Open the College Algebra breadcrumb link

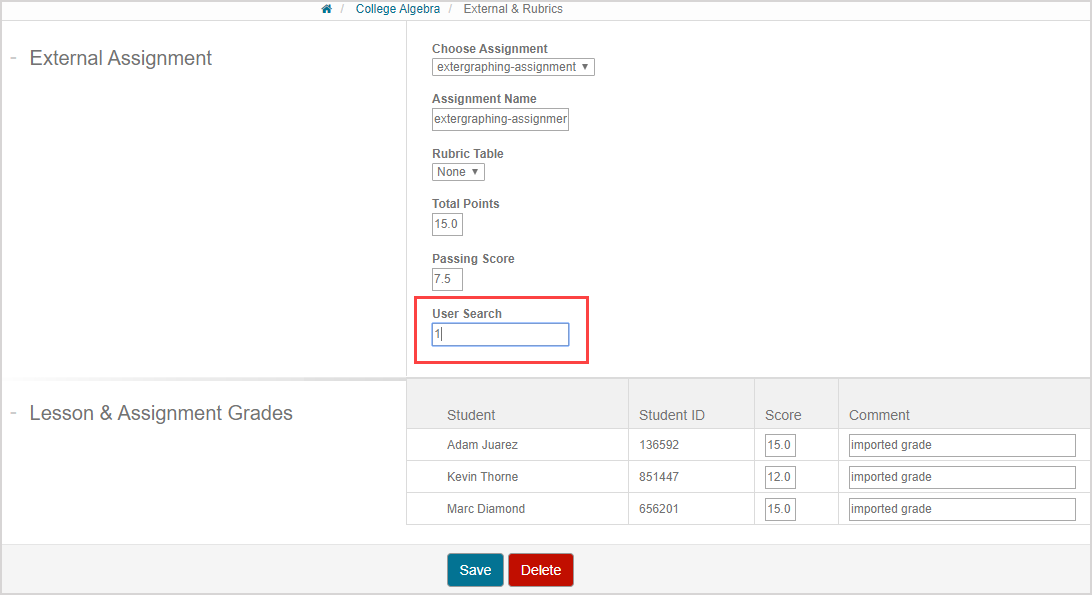coord(397,9)
